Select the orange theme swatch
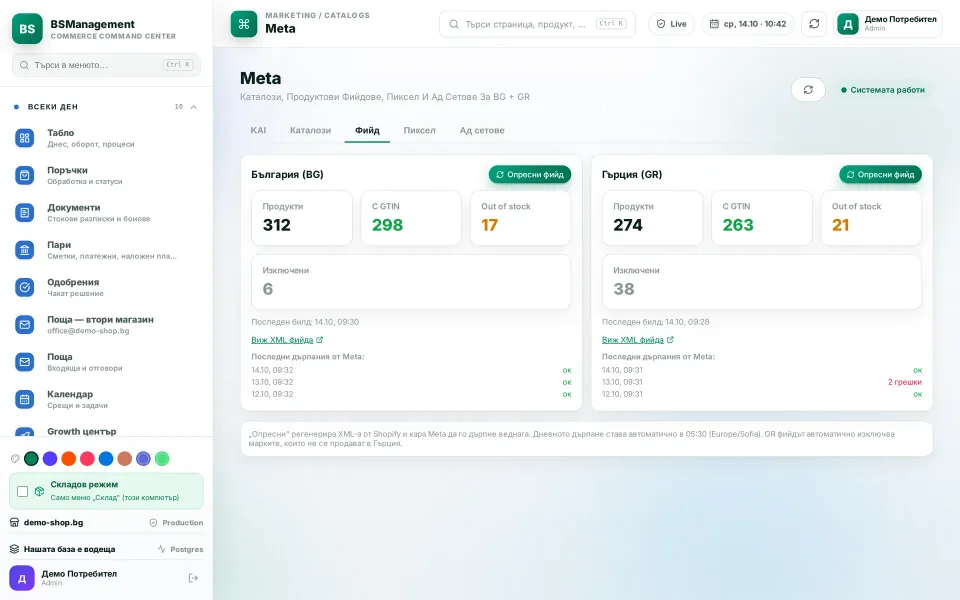 69,459
